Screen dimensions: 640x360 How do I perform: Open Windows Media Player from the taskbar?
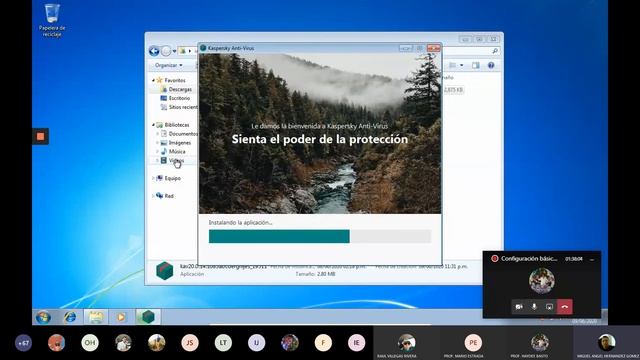tap(121, 317)
